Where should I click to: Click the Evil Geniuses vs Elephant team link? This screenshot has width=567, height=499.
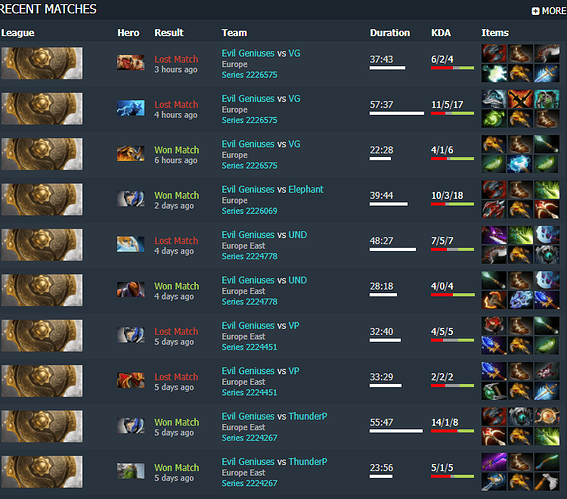[273, 189]
